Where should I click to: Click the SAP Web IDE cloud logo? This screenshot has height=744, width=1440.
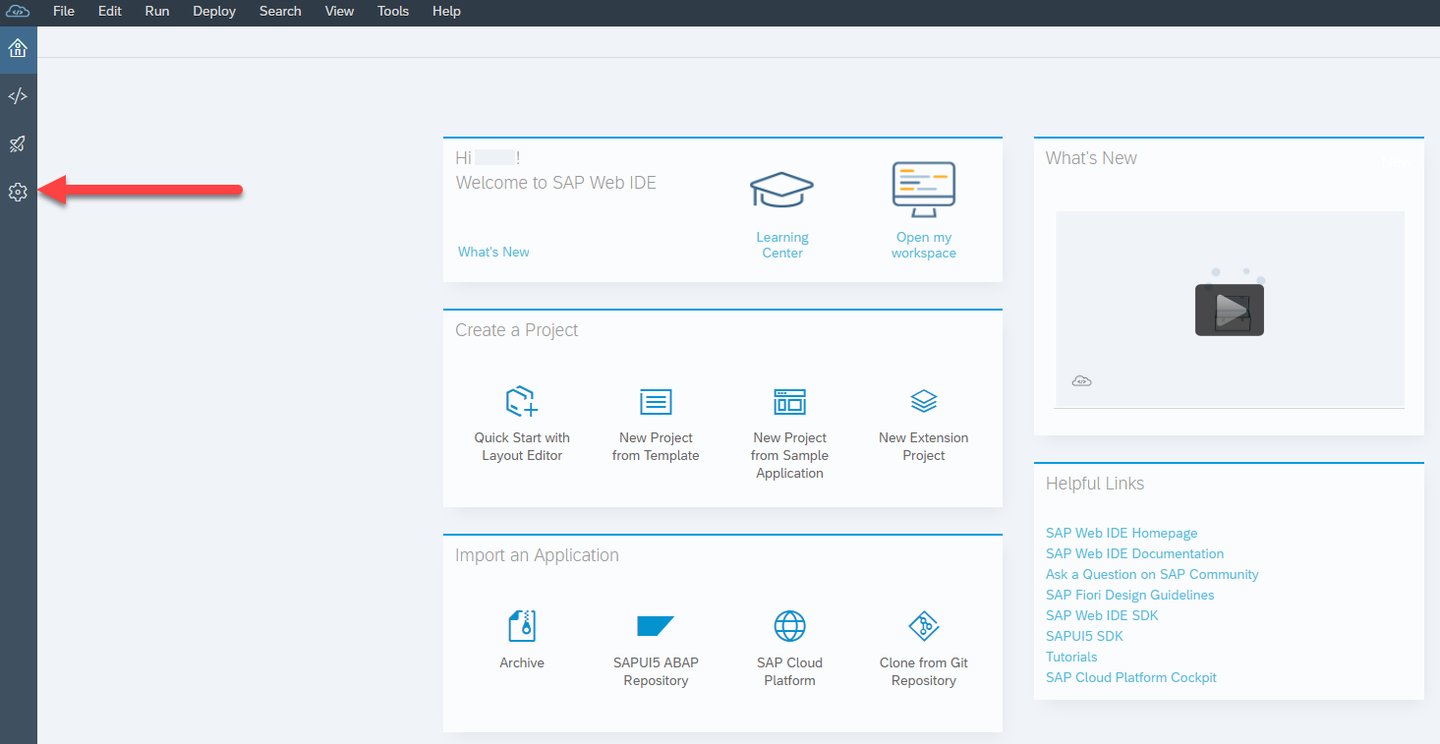click(x=18, y=11)
